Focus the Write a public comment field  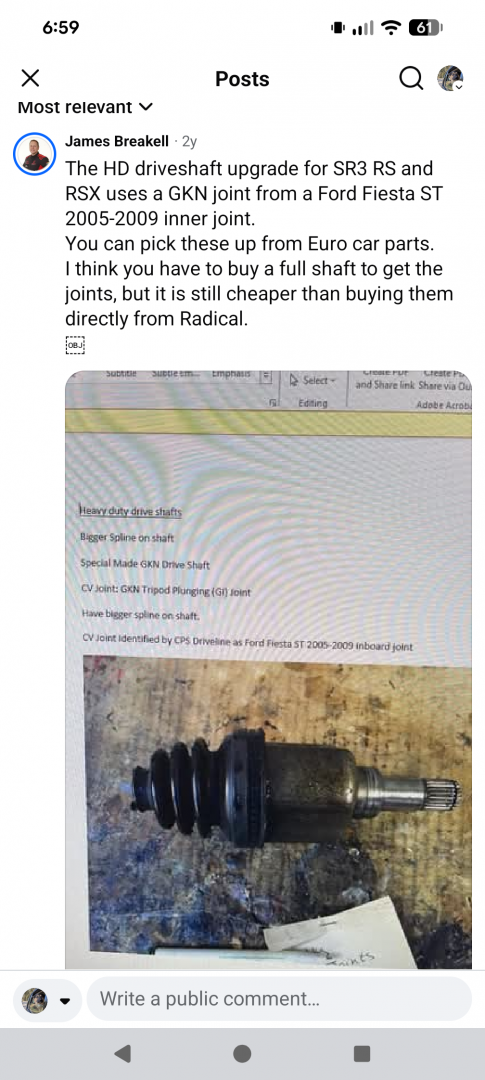coord(279,998)
